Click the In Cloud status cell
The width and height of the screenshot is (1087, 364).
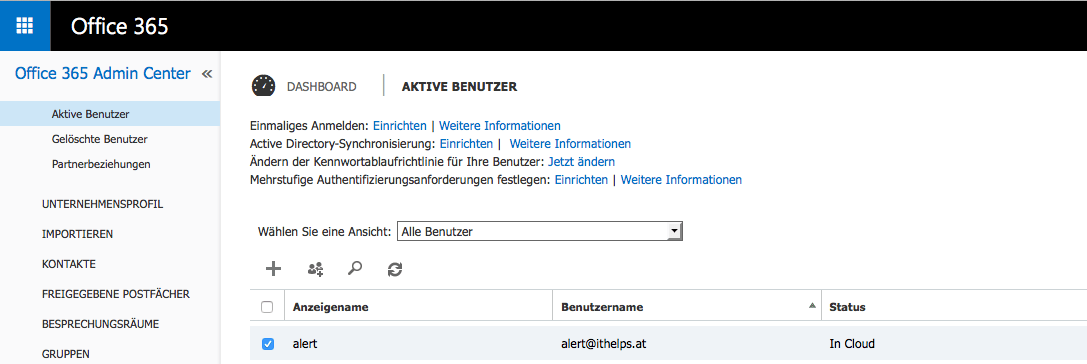pyautogui.click(x=852, y=343)
